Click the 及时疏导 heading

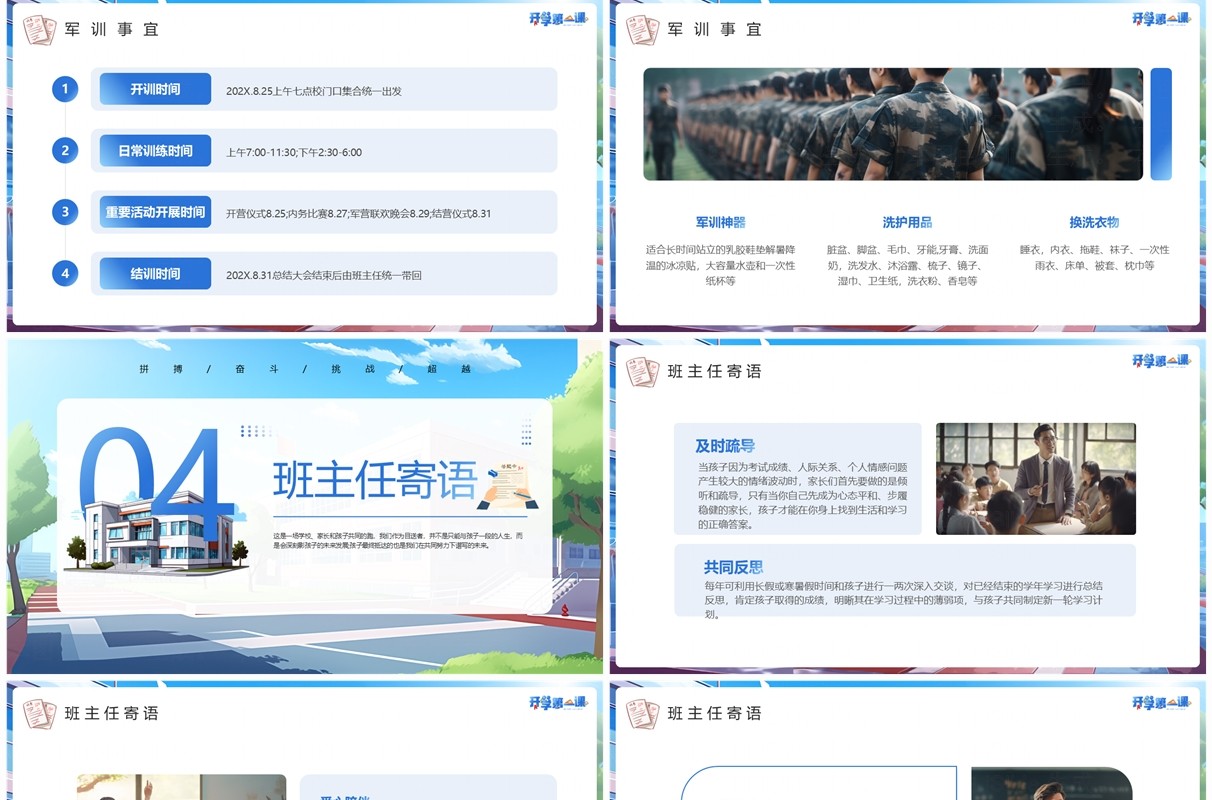point(725,446)
